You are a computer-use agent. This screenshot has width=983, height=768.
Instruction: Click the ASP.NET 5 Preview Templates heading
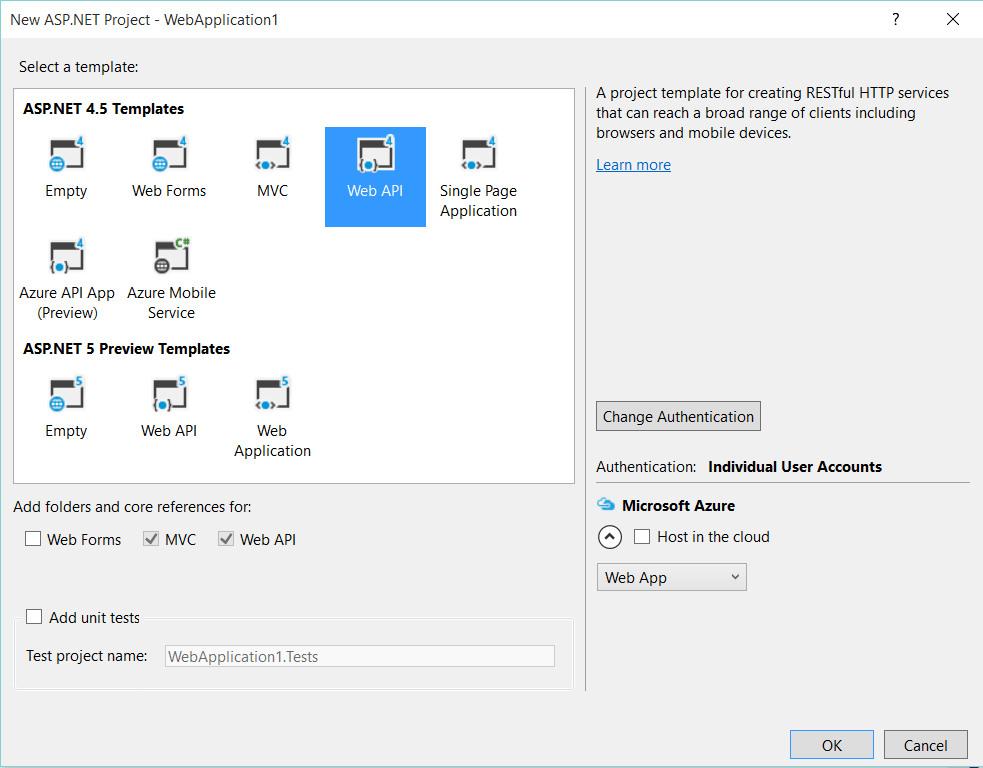[127, 349]
